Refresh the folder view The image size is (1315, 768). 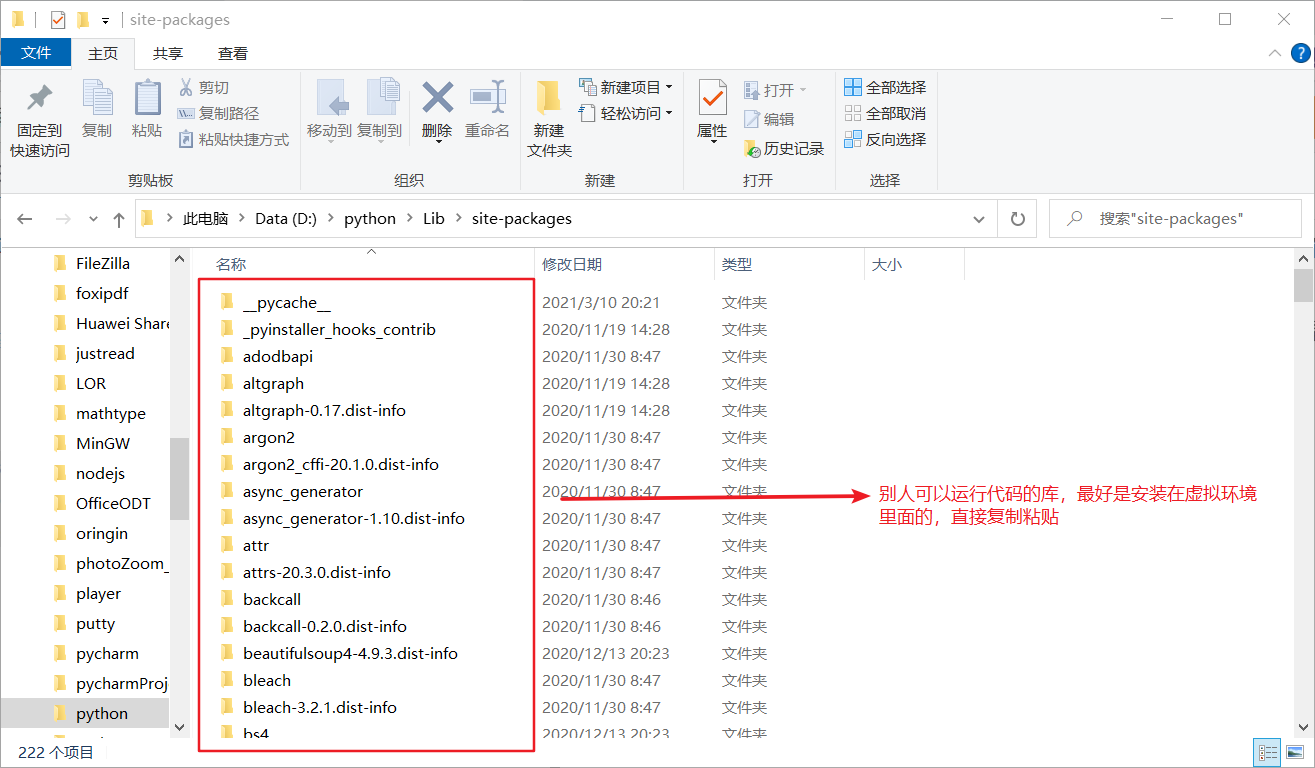point(1017,218)
